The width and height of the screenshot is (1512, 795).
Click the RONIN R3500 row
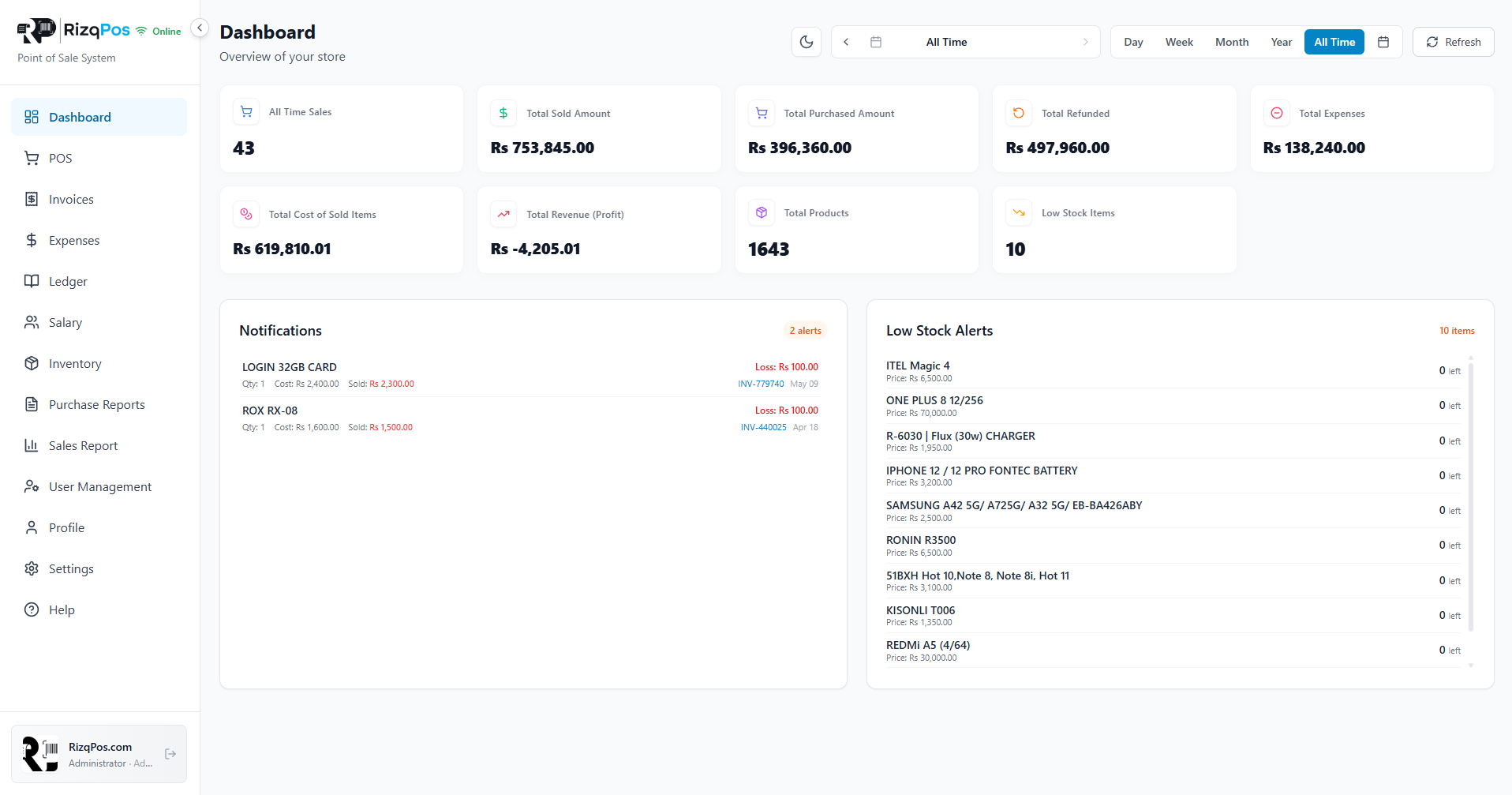click(x=1173, y=546)
